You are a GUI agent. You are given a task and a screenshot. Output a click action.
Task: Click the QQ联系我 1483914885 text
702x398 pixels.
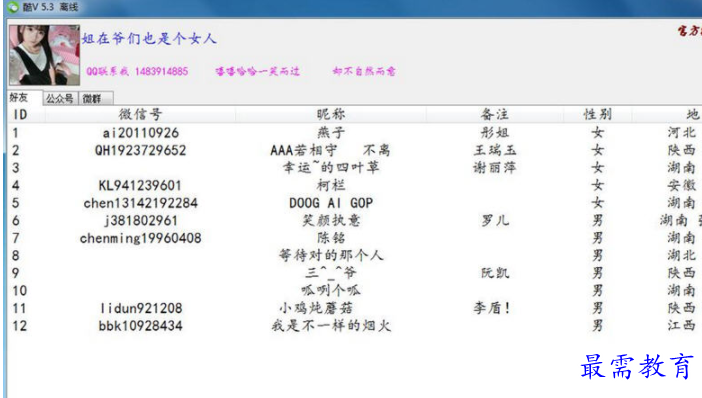[x=137, y=71]
